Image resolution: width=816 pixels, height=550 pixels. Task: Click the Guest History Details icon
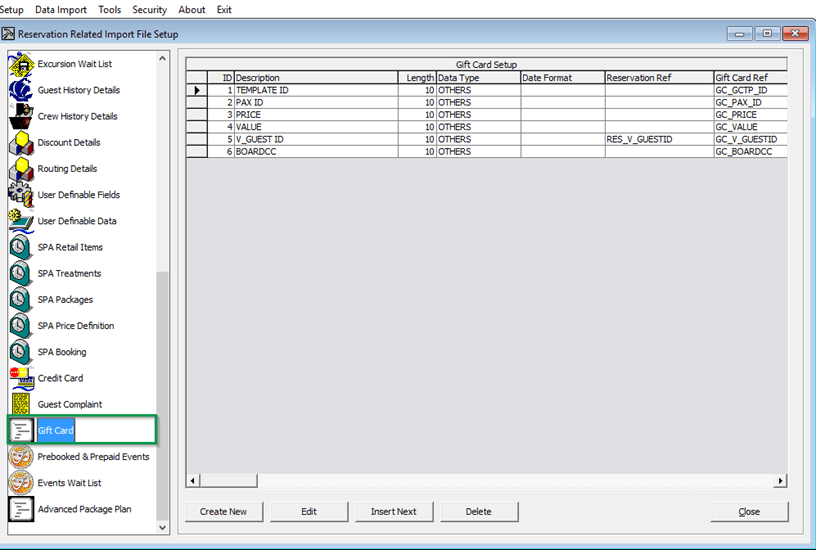21,91
